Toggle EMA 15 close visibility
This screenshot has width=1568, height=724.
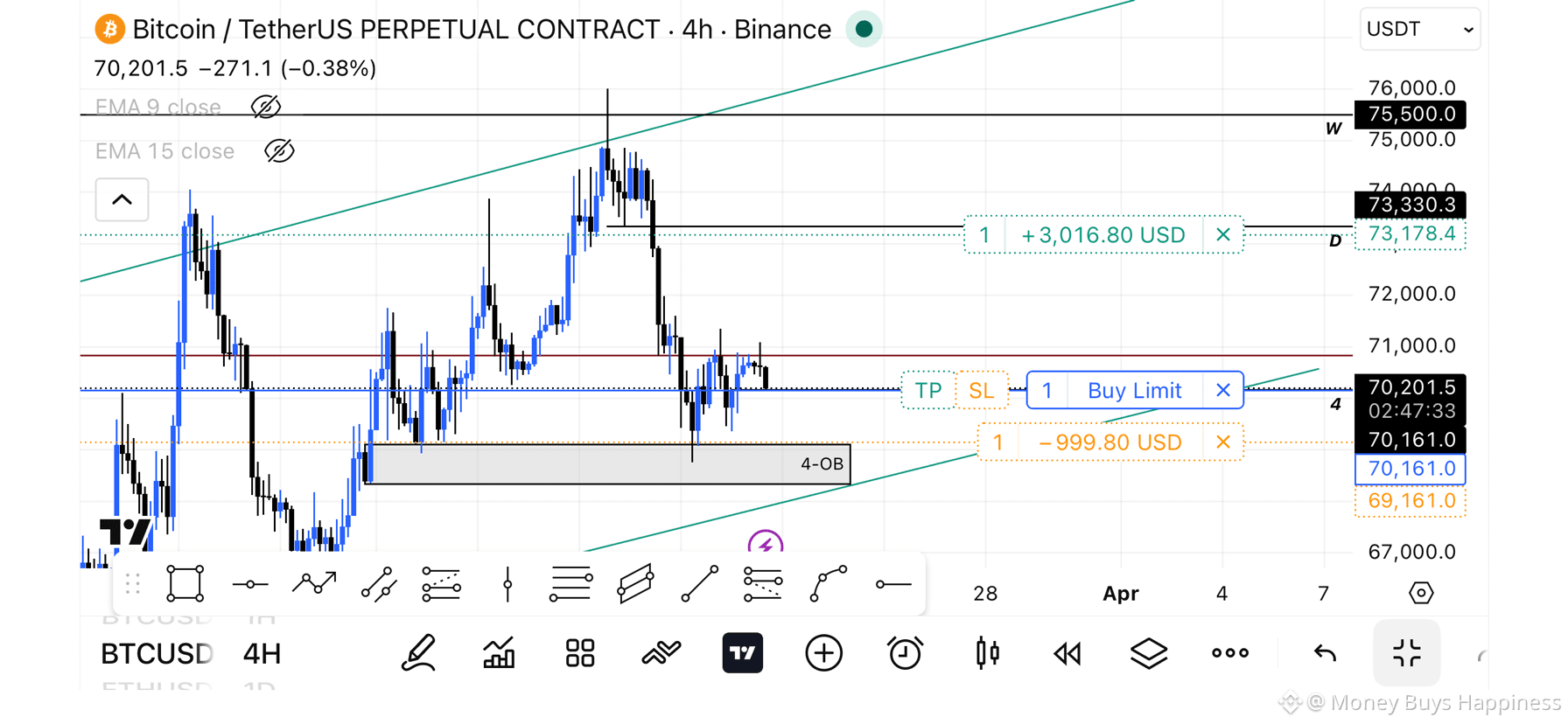click(x=279, y=151)
